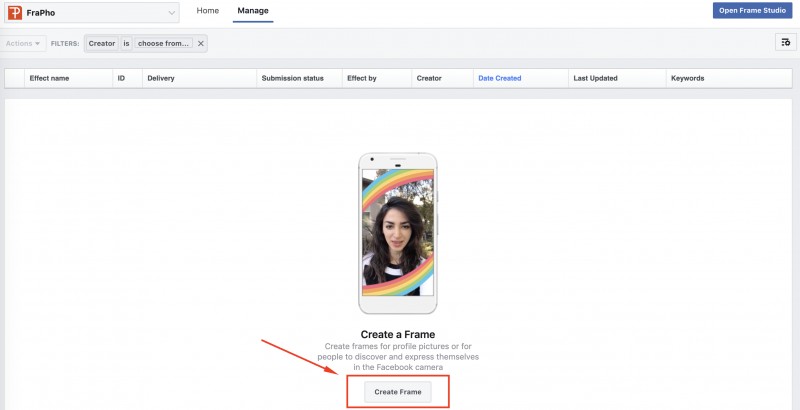Switch to the Home tab

click(208, 11)
